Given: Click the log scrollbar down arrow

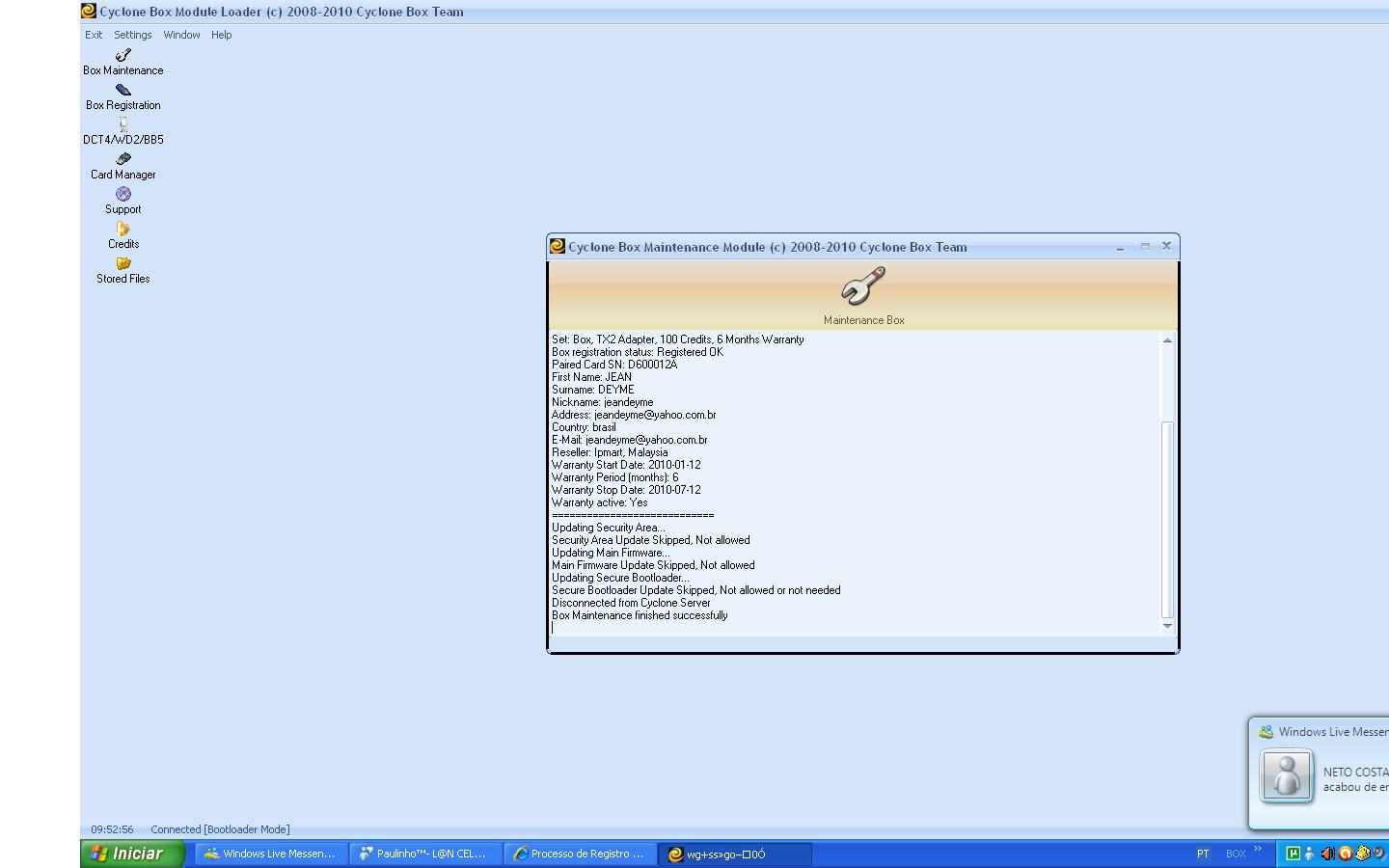Looking at the screenshot, I should pos(1167,626).
